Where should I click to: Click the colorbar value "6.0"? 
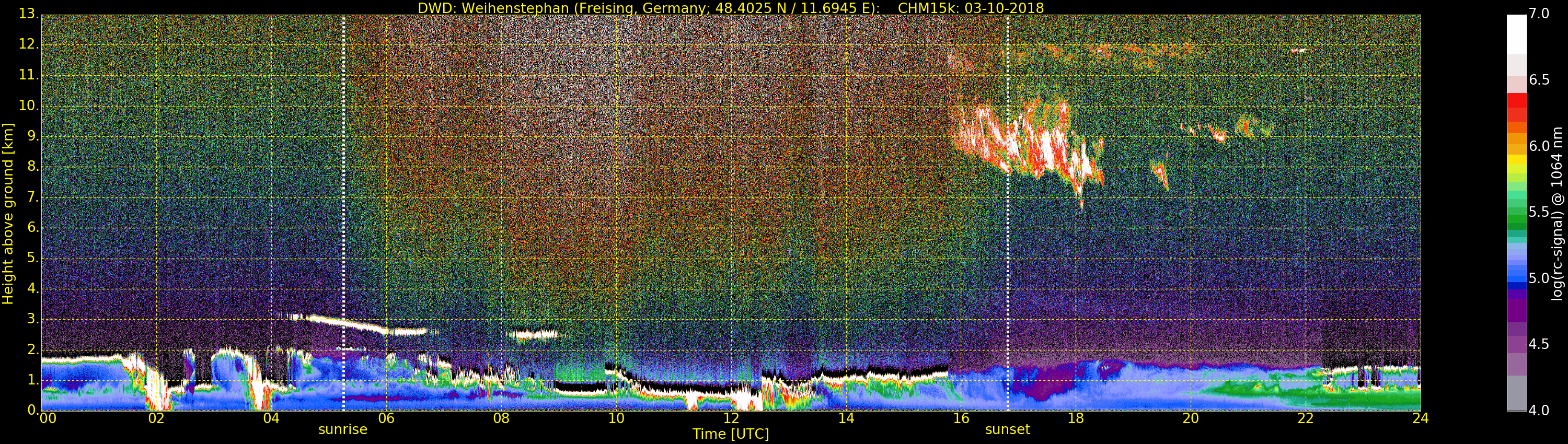tap(1539, 146)
